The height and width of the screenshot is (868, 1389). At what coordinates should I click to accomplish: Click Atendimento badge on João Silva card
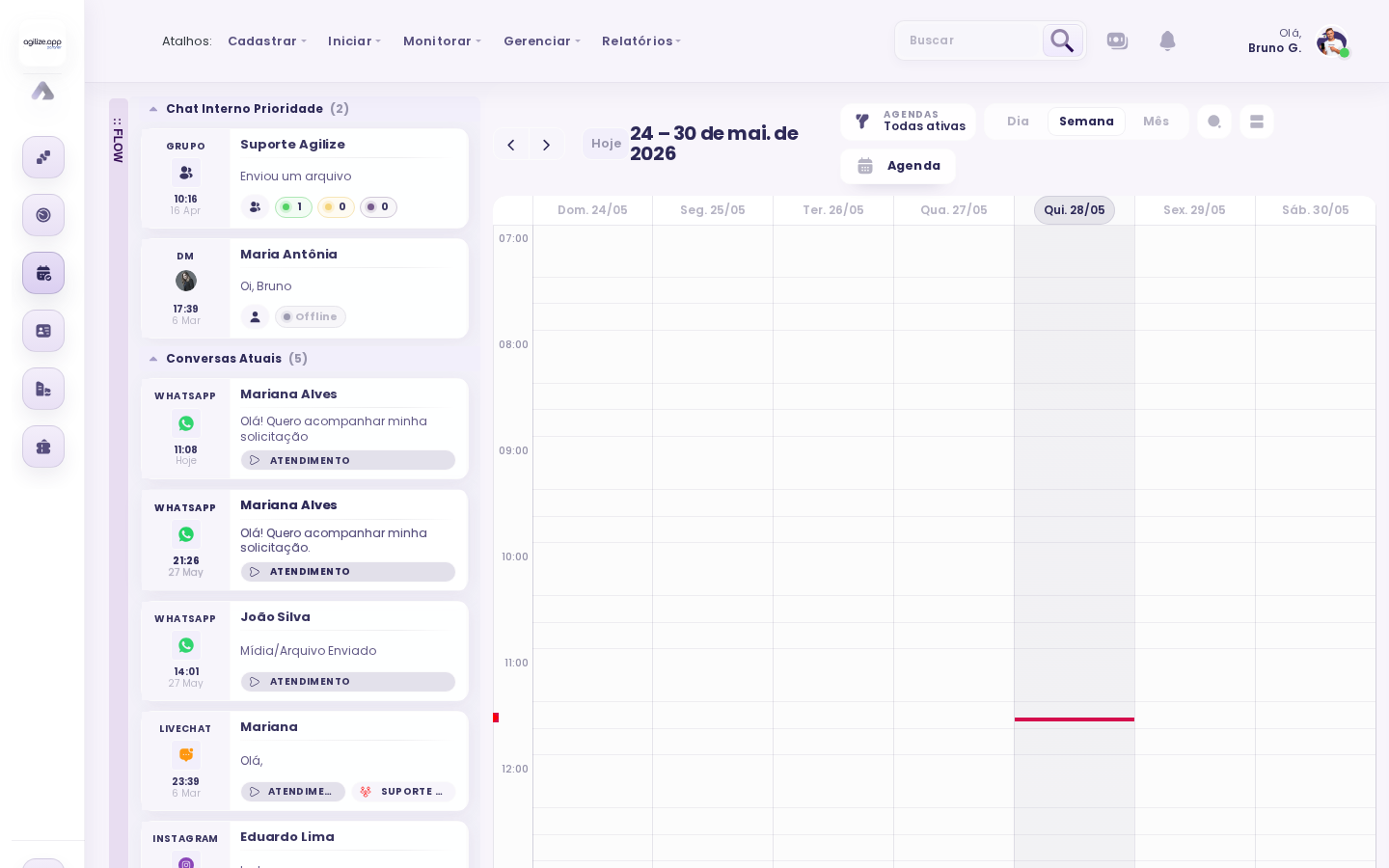[348, 682]
